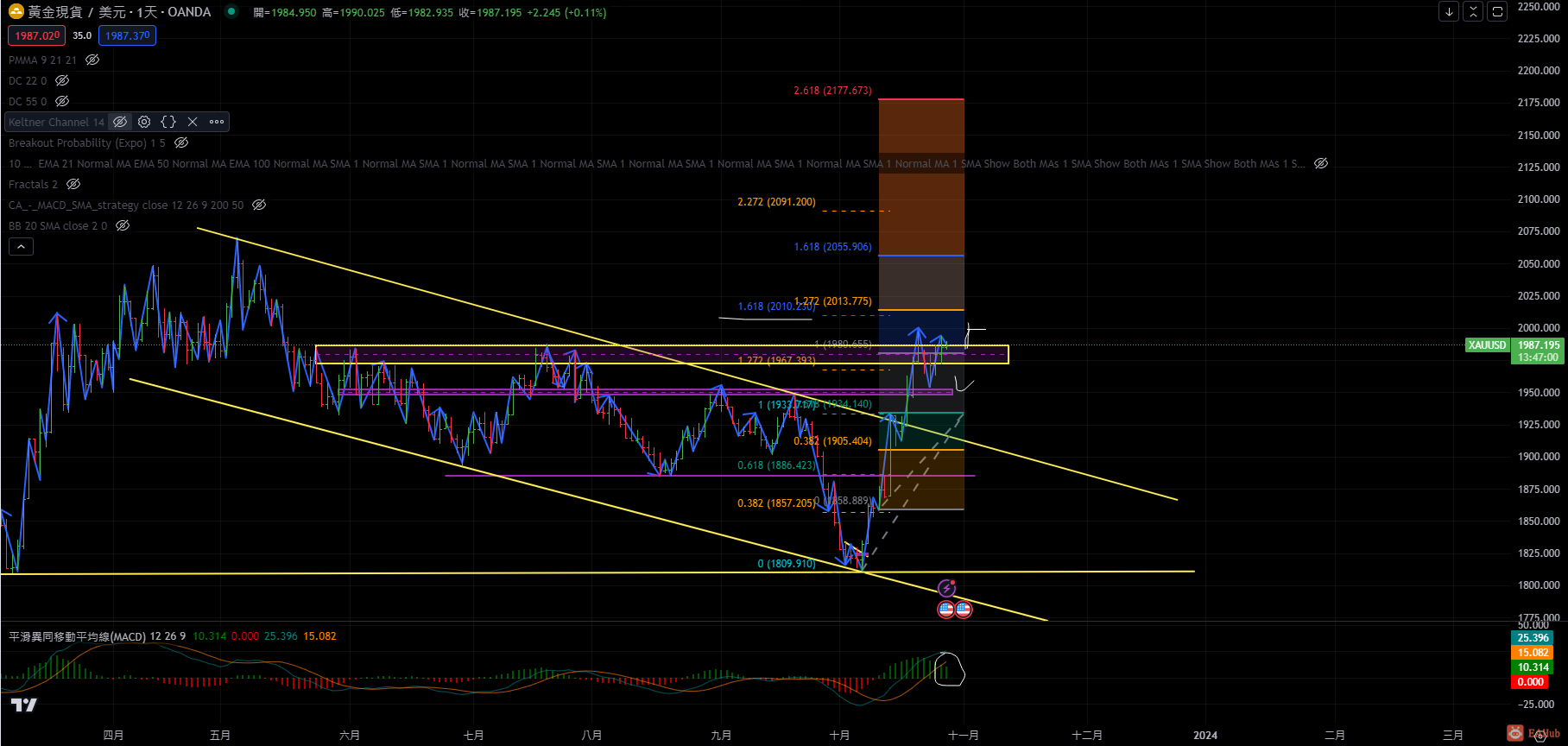Open Keltner Channel source code braces
The width and height of the screenshot is (1568, 746).
point(168,122)
